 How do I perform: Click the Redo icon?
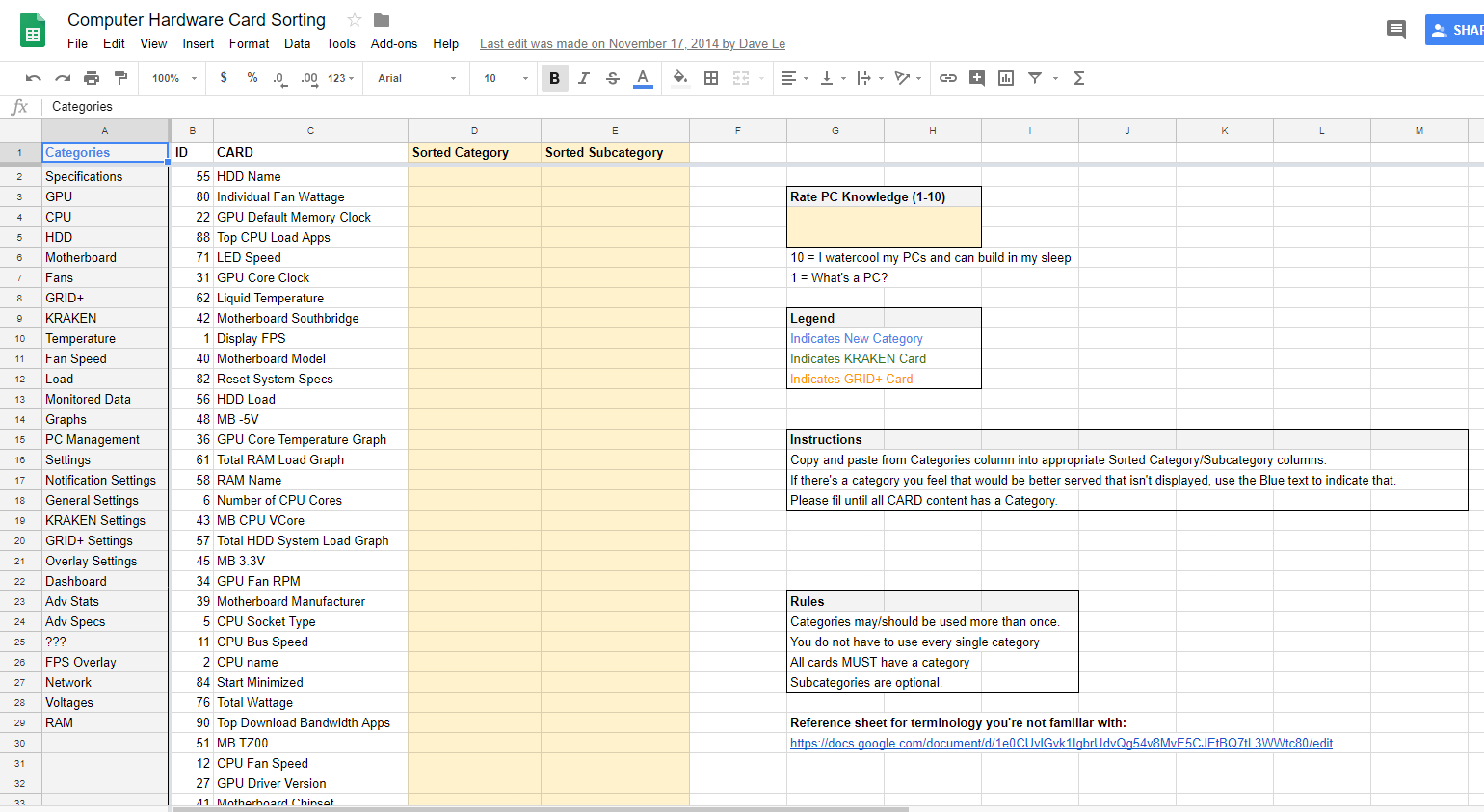[x=63, y=78]
